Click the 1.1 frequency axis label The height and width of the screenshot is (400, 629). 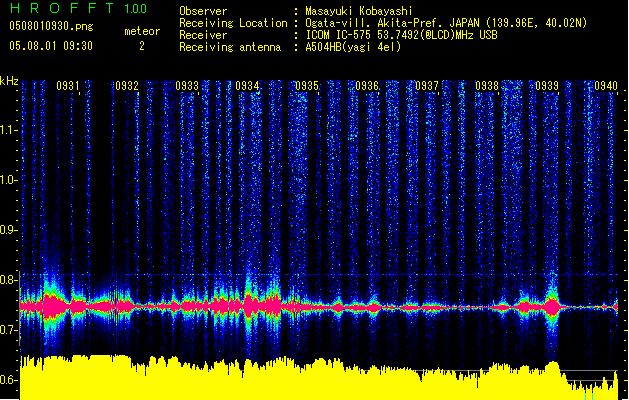[8, 130]
